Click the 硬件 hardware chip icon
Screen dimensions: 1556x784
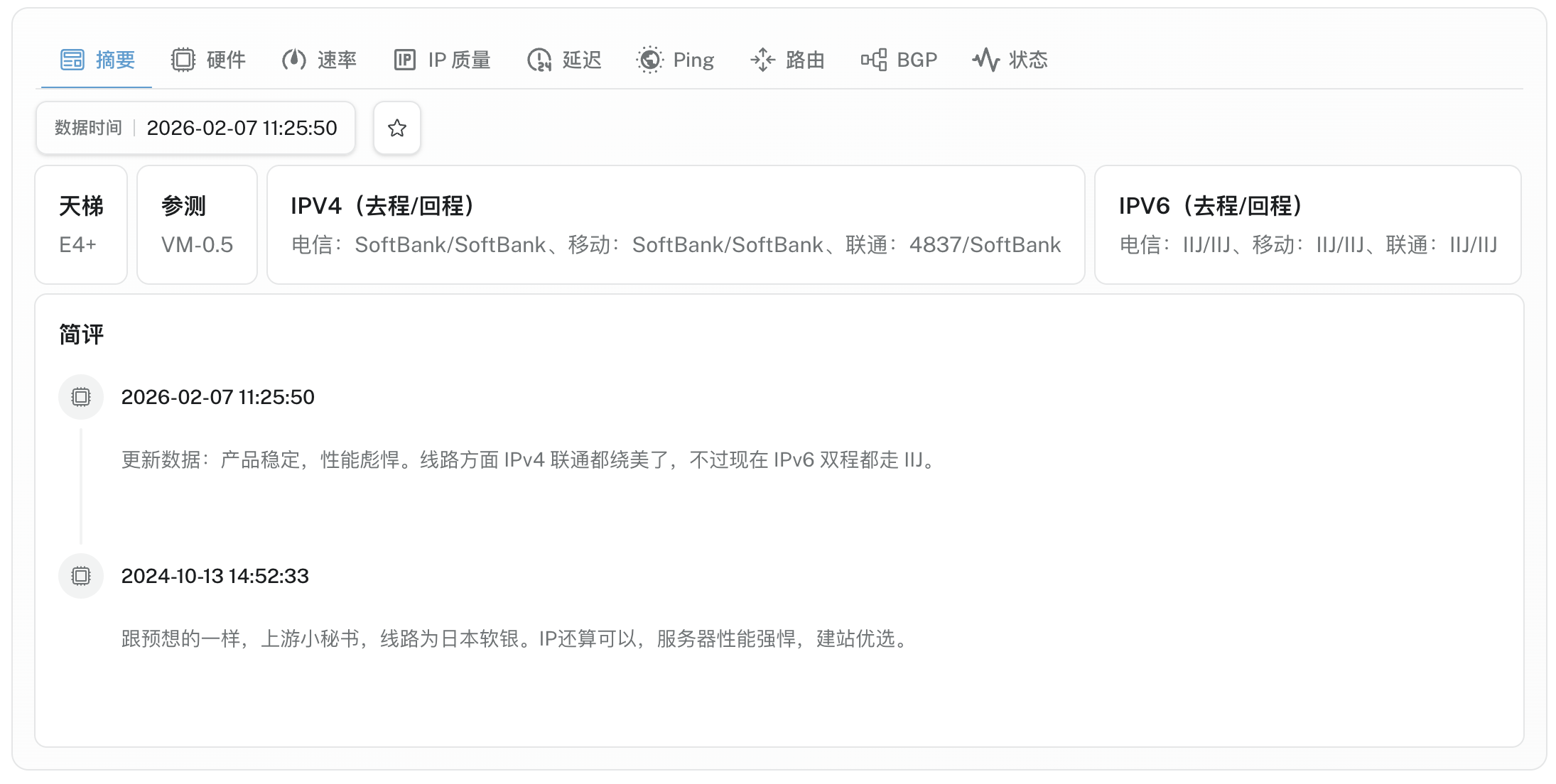(183, 60)
